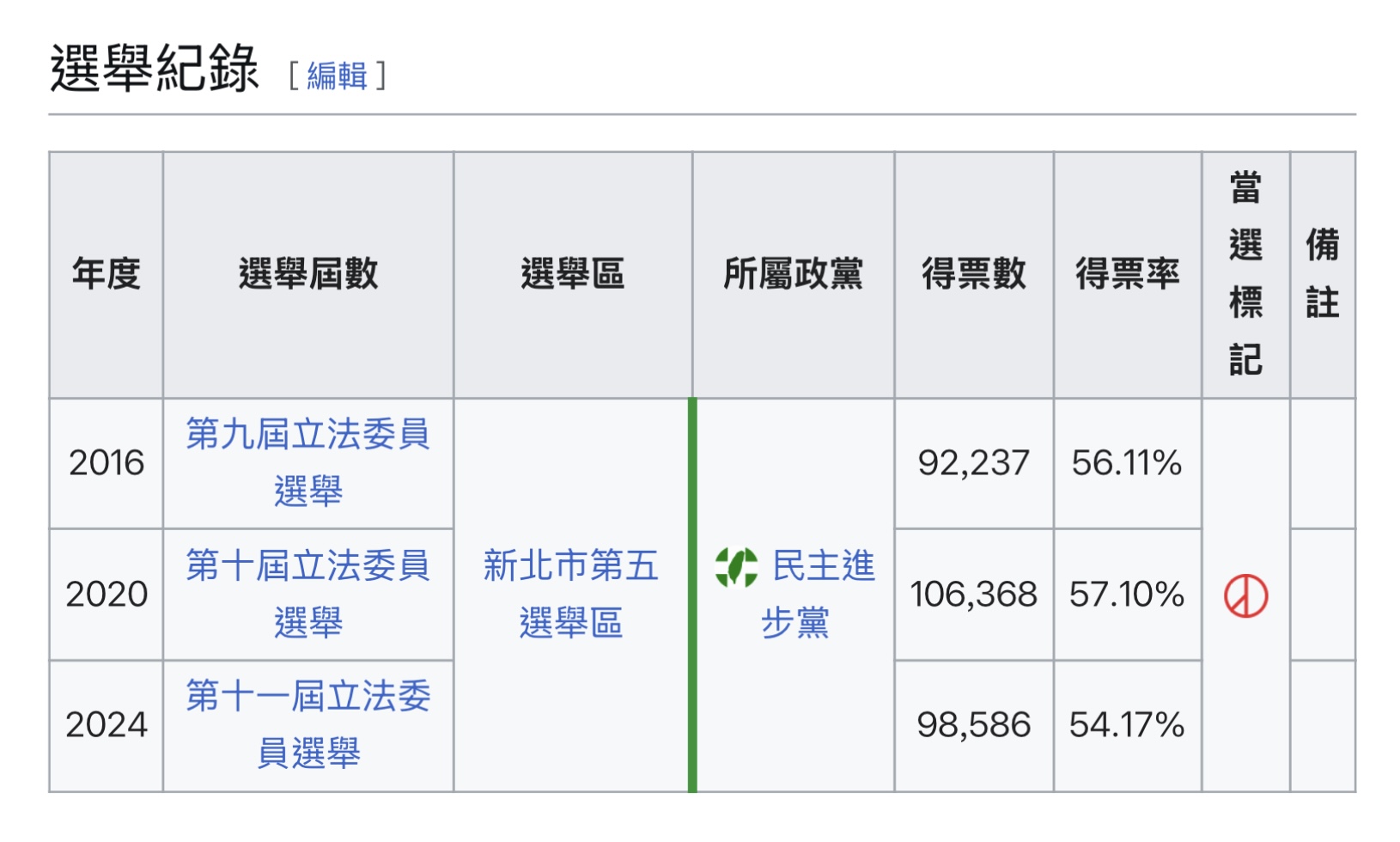Click the 選舉紀錄 section heading
1400x842 pixels.
click(x=155, y=69)
